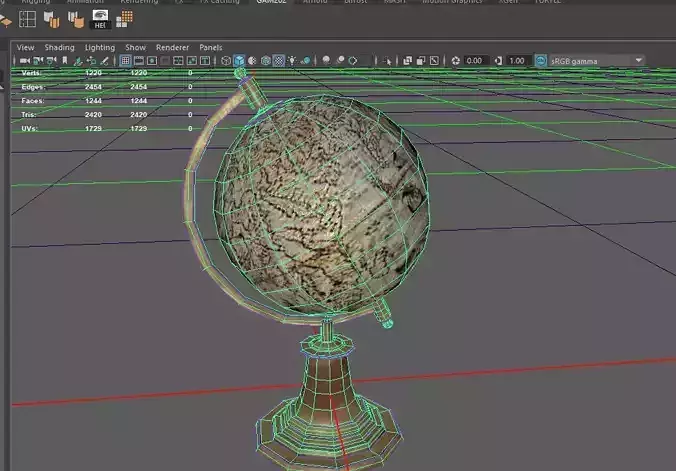
Task: Click the HEI eye shelf icon
Action: pyautogui.click(x=100, y=20)
